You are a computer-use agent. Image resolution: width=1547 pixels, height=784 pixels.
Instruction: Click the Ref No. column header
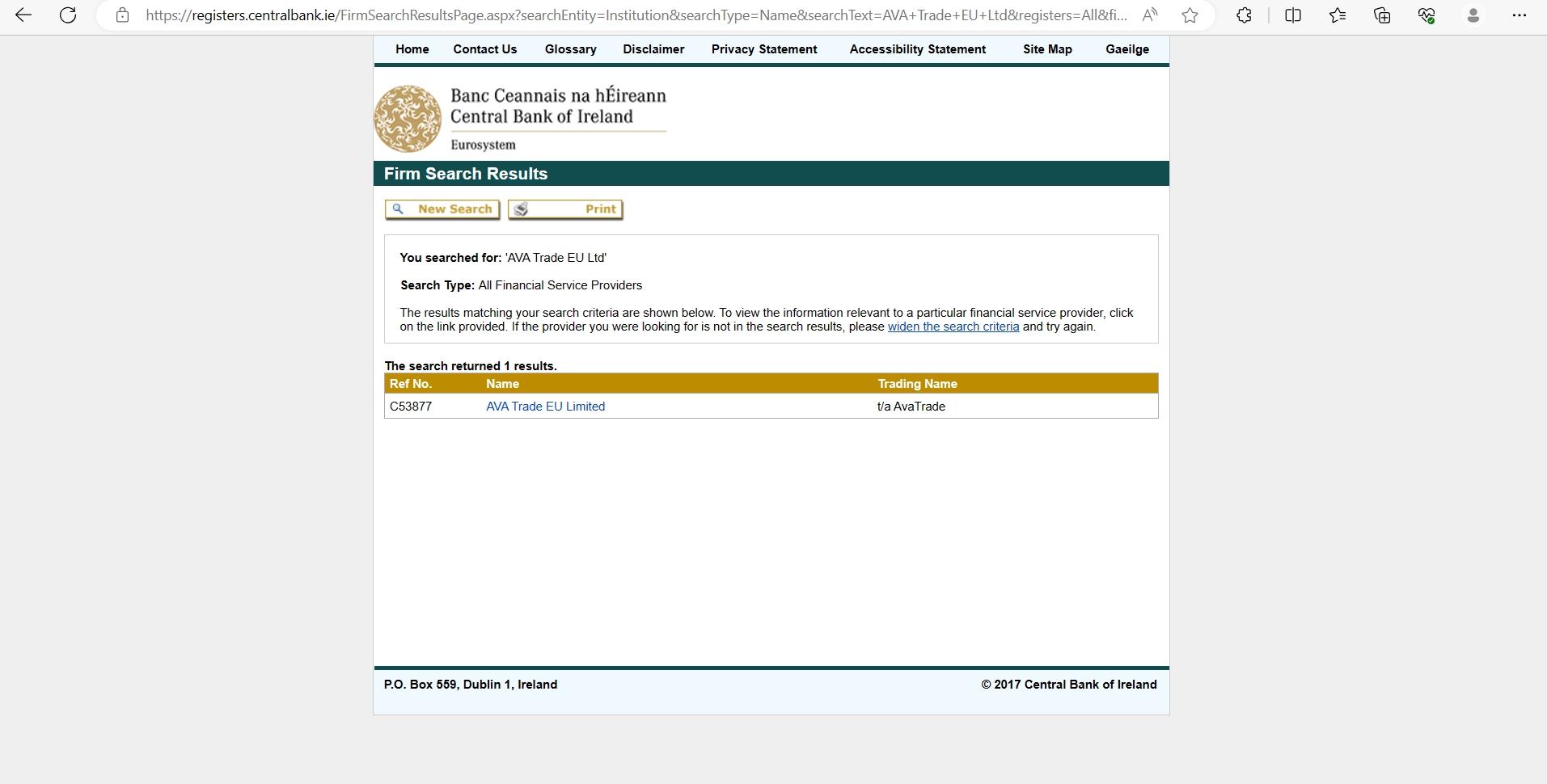pos(411,384)
